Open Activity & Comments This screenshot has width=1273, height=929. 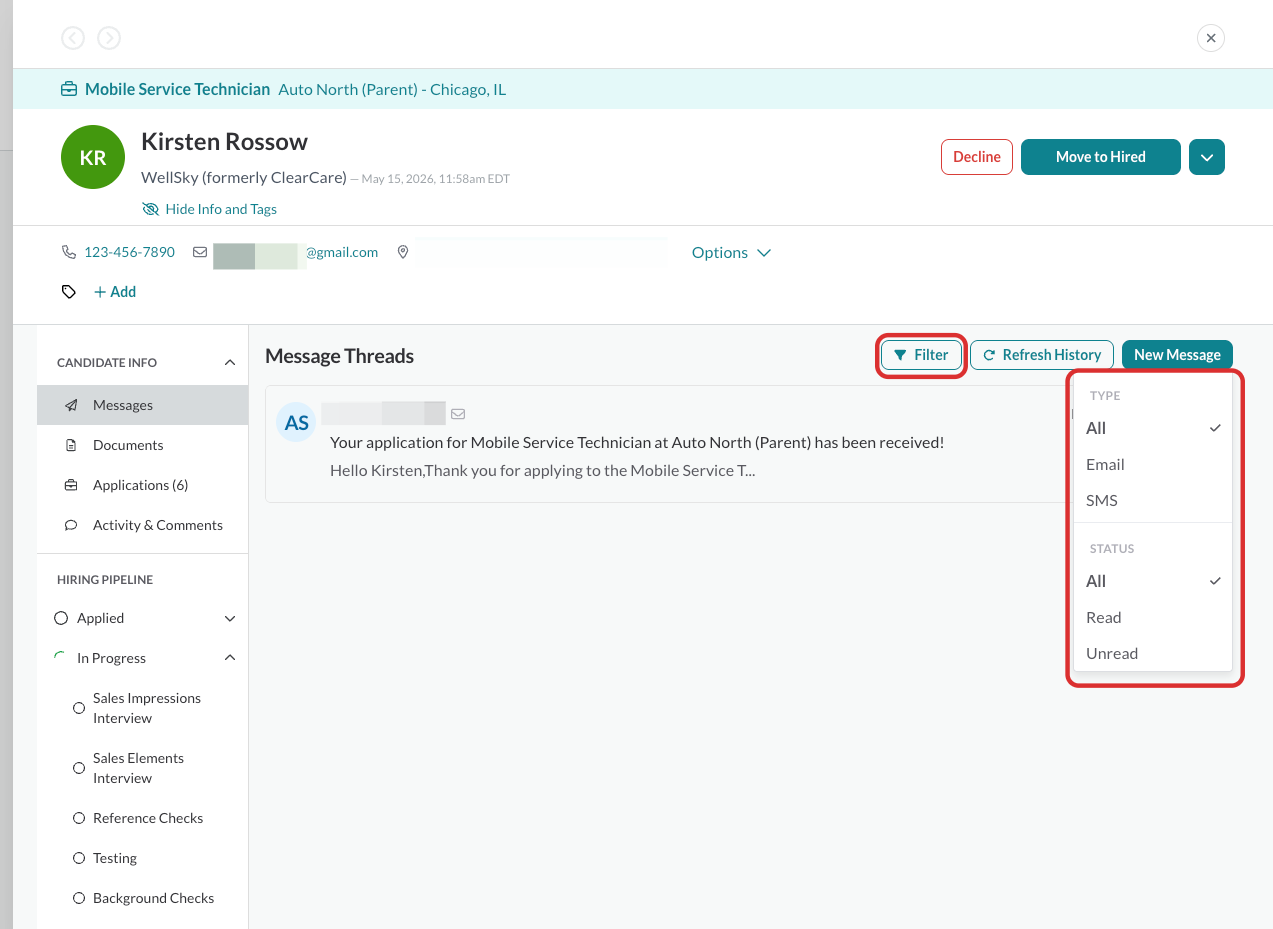(x=142, y=525)
